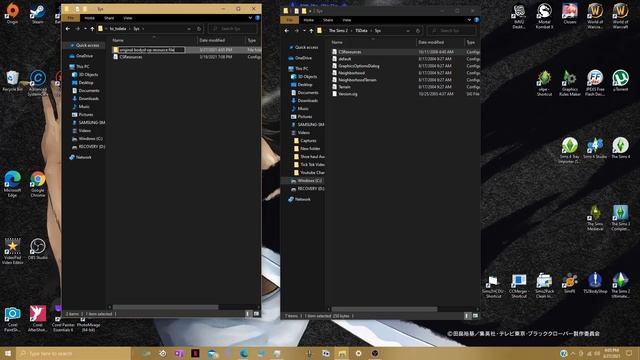
Task: Select the Recycle Bin desktop icon
Action: coord(12,81)
